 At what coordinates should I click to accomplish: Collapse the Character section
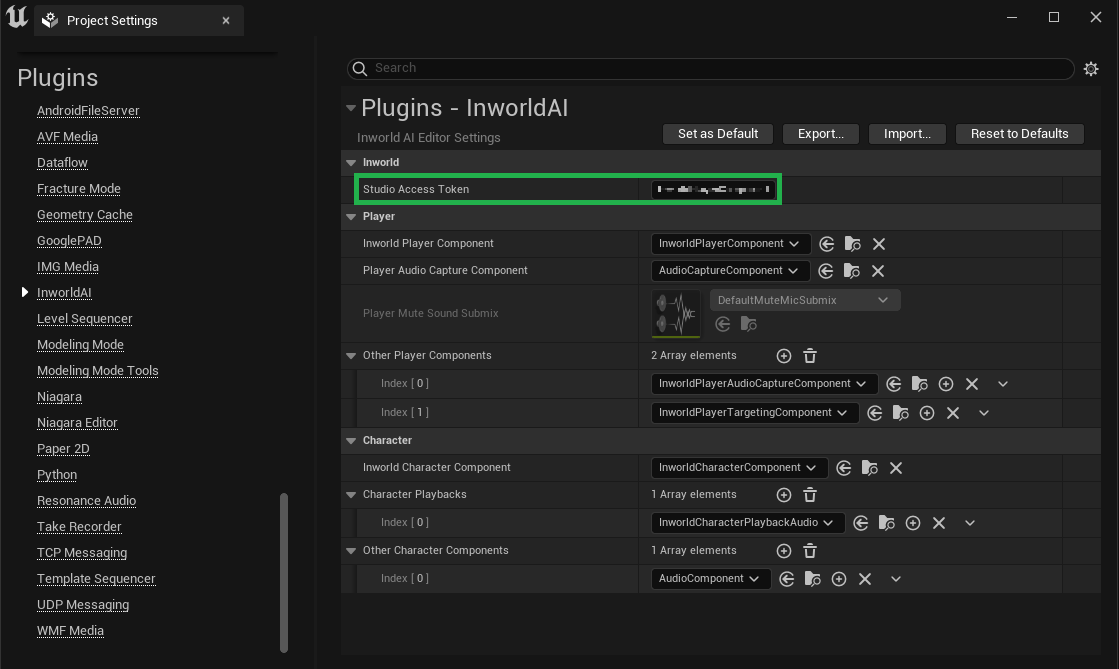coord(351,441)
